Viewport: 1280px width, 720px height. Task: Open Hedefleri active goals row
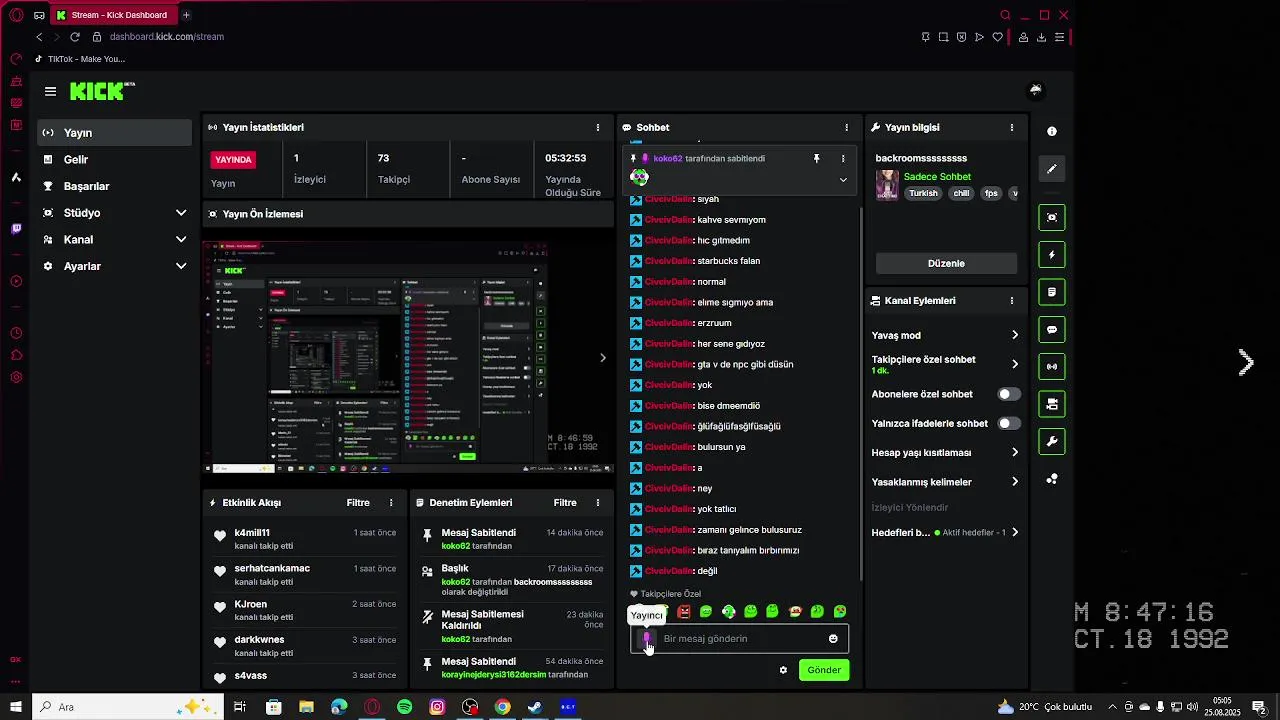[x=945, y=533]
